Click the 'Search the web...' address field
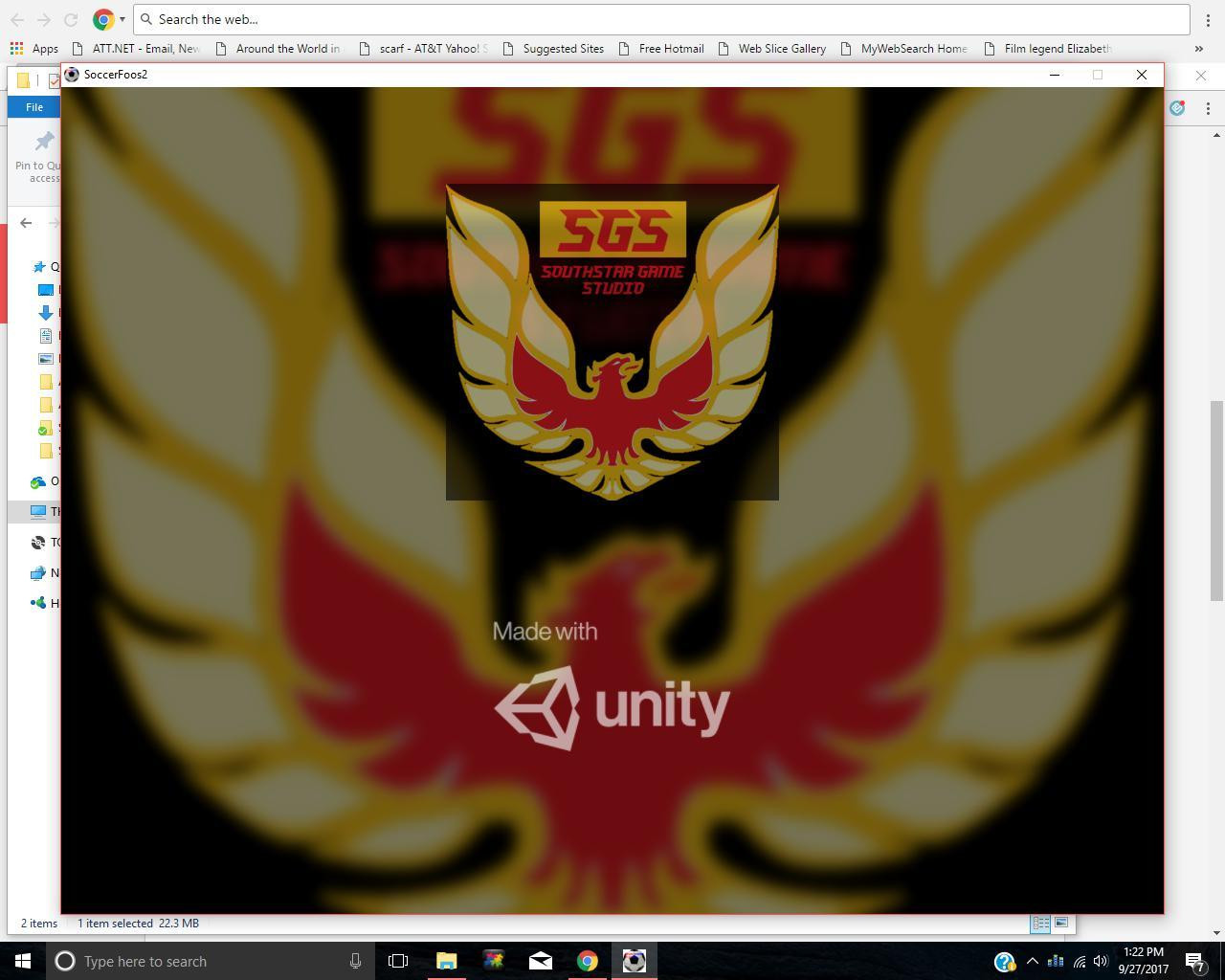The width and height of the screenshot is (1225, 980). pos(660,19)
